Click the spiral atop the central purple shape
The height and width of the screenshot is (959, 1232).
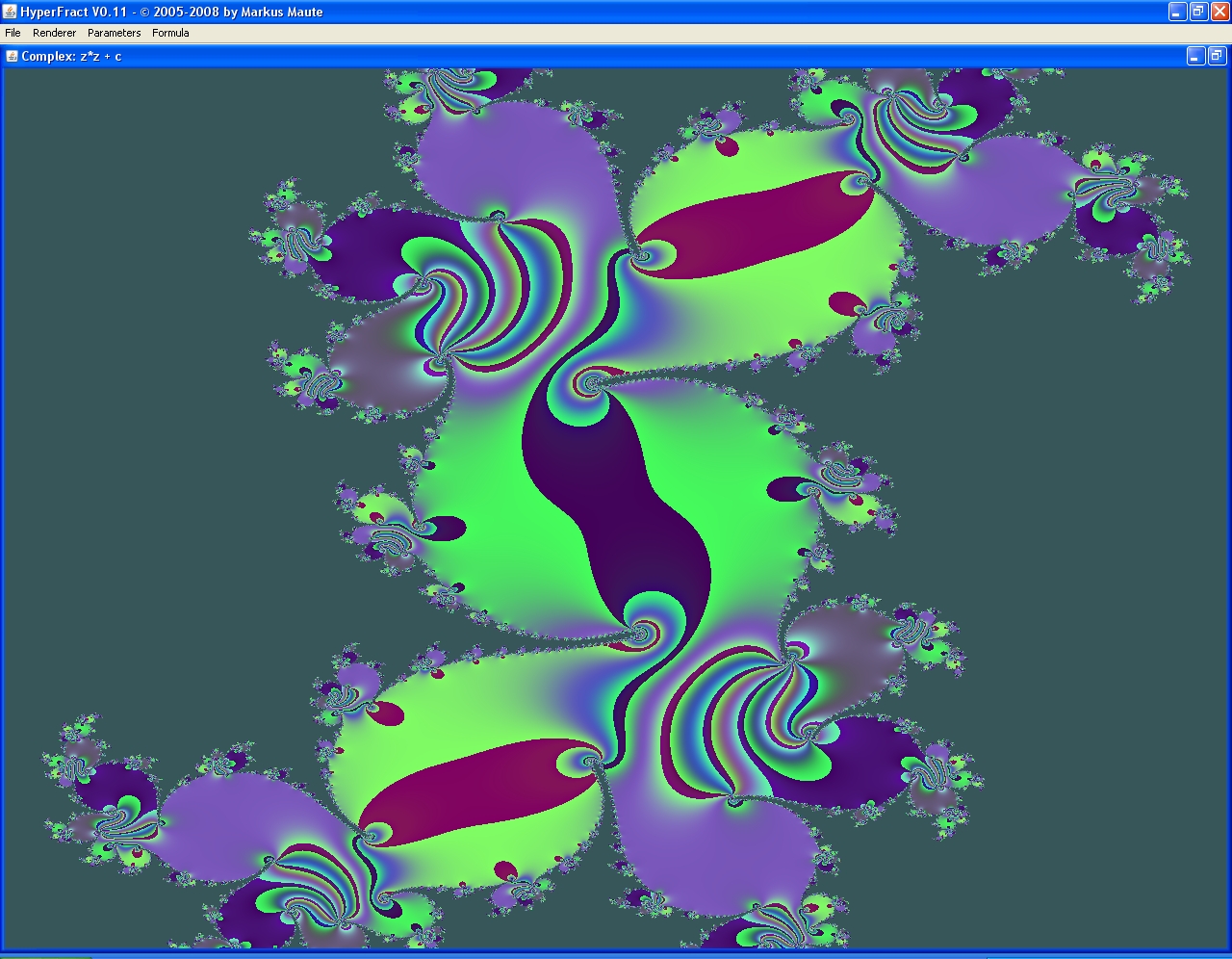(x=587, y=385)
